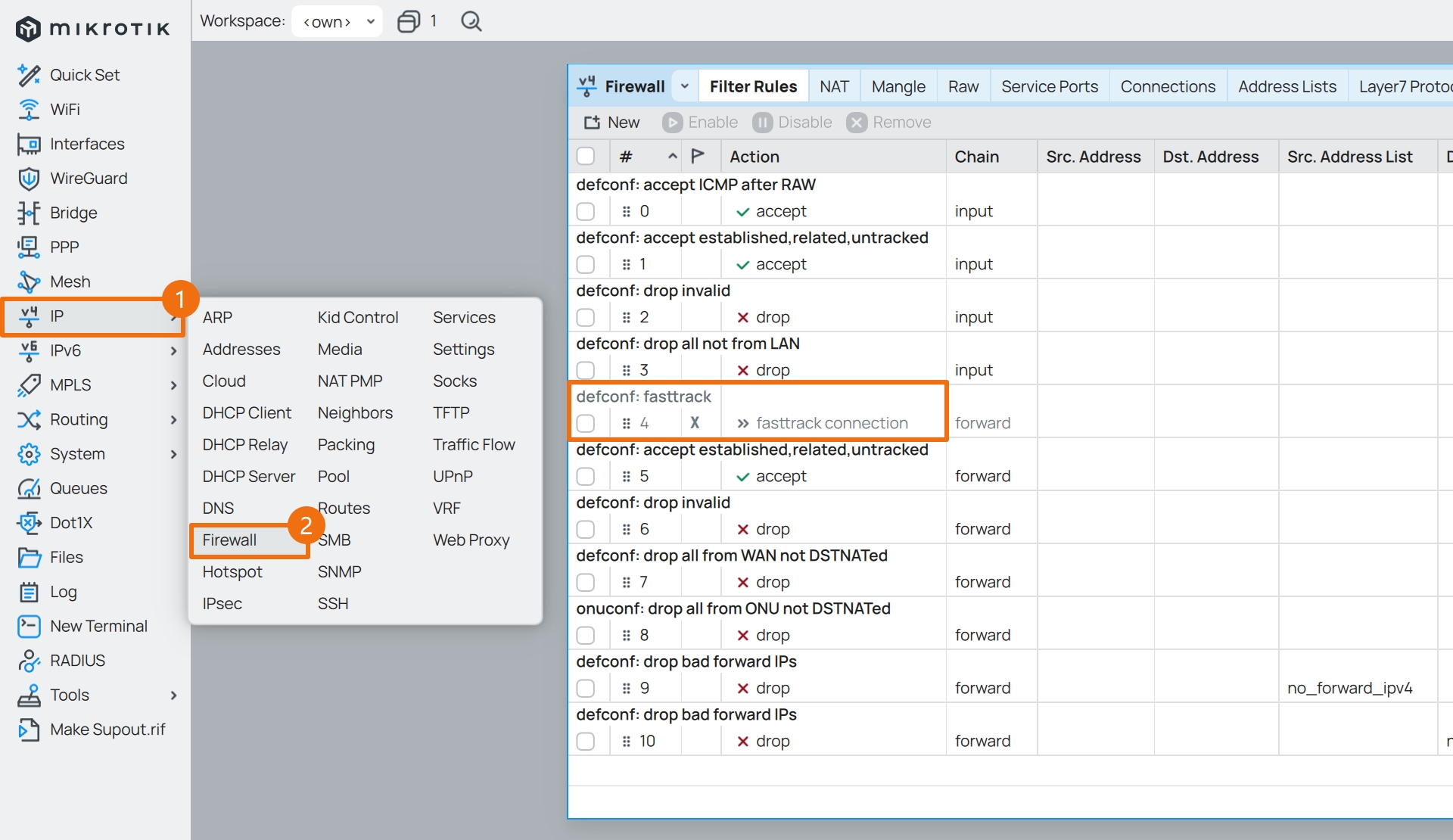Sort by the Chain column header
Image resolution: width=1453 pixels, height=840 pixels.
[991, 157]
